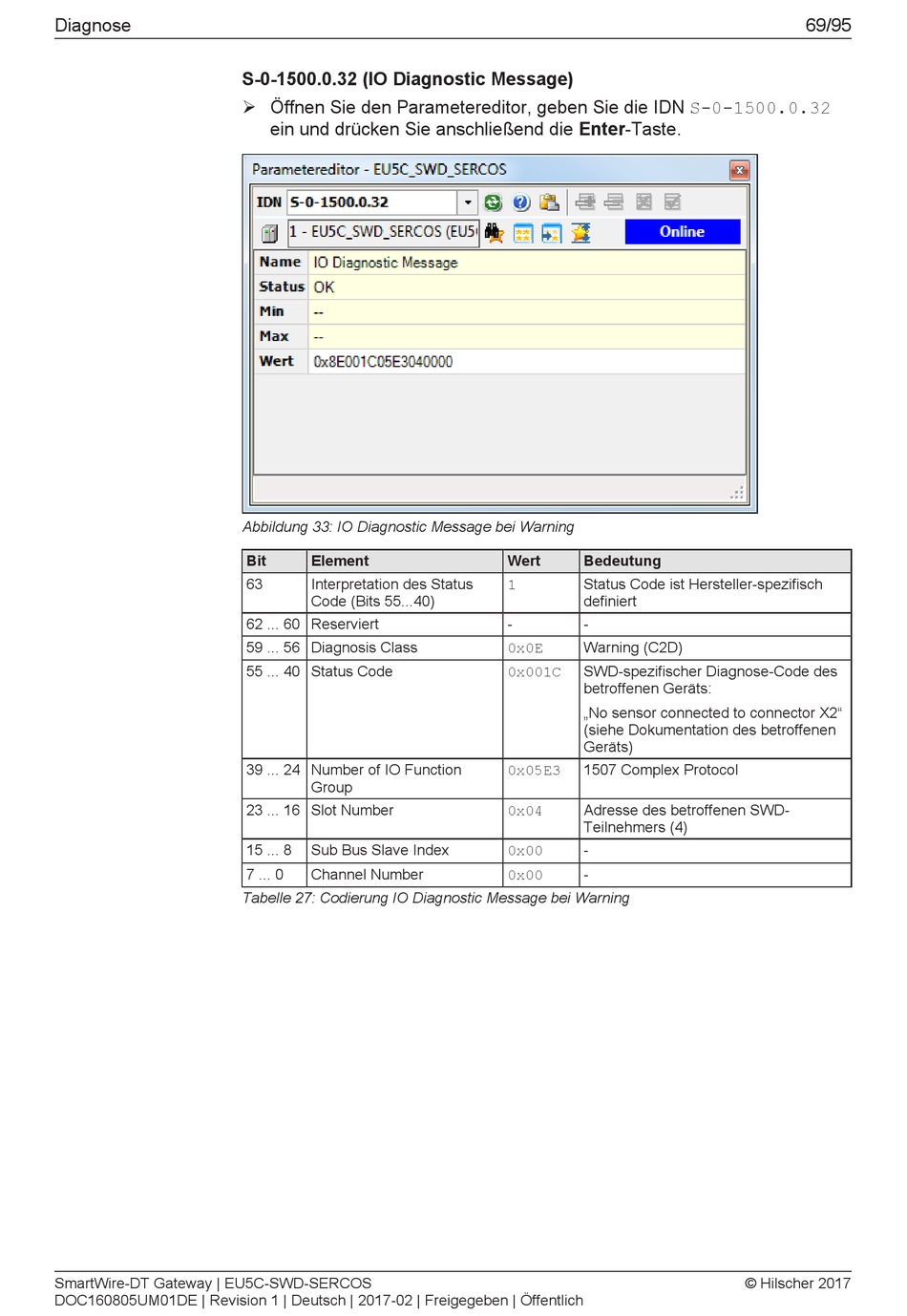Click the favorites list icon with stars
907x1316 pixels.
point(523,232)
